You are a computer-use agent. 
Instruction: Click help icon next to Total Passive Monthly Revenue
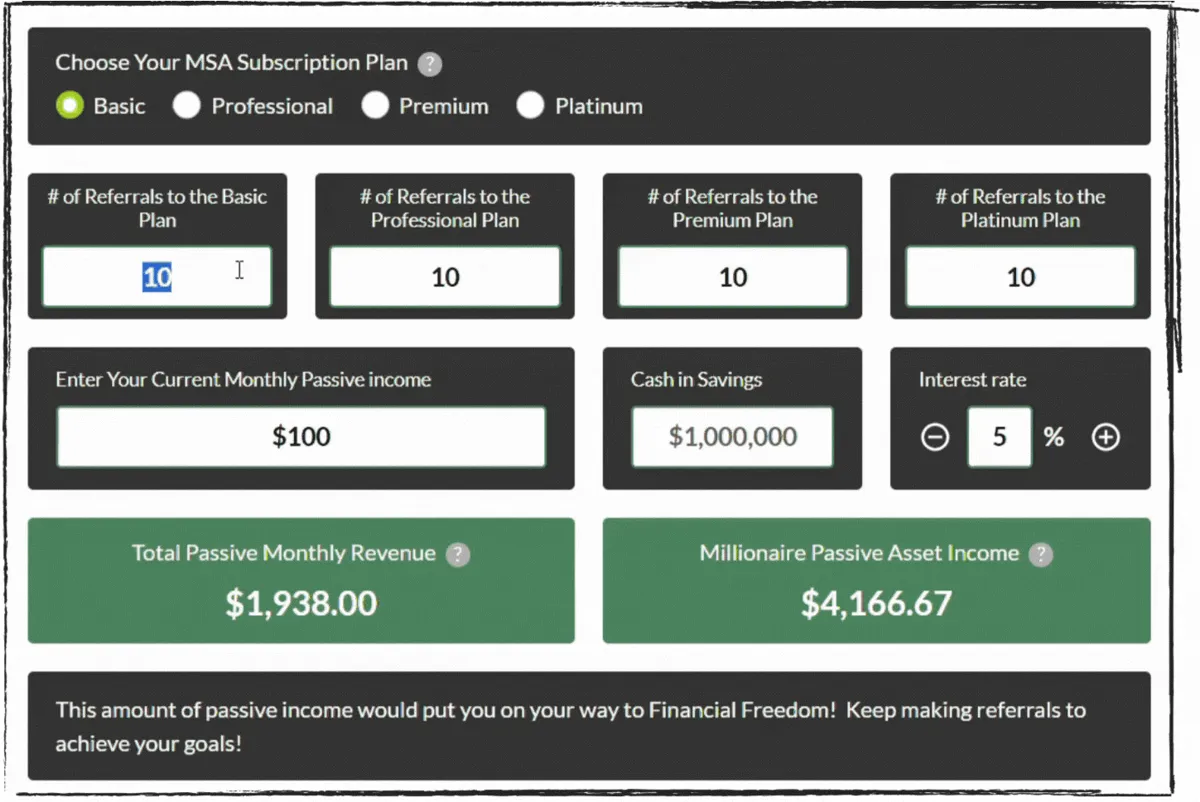click(x=457, y=555)
